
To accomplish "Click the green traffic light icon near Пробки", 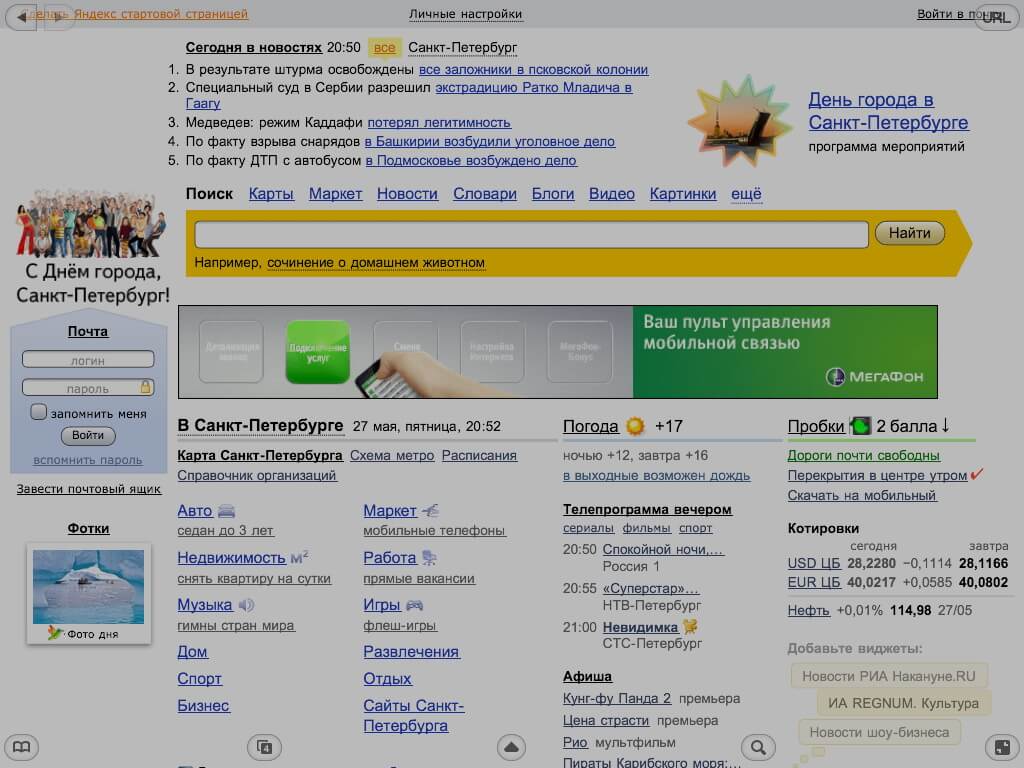I will pos(860,426).
